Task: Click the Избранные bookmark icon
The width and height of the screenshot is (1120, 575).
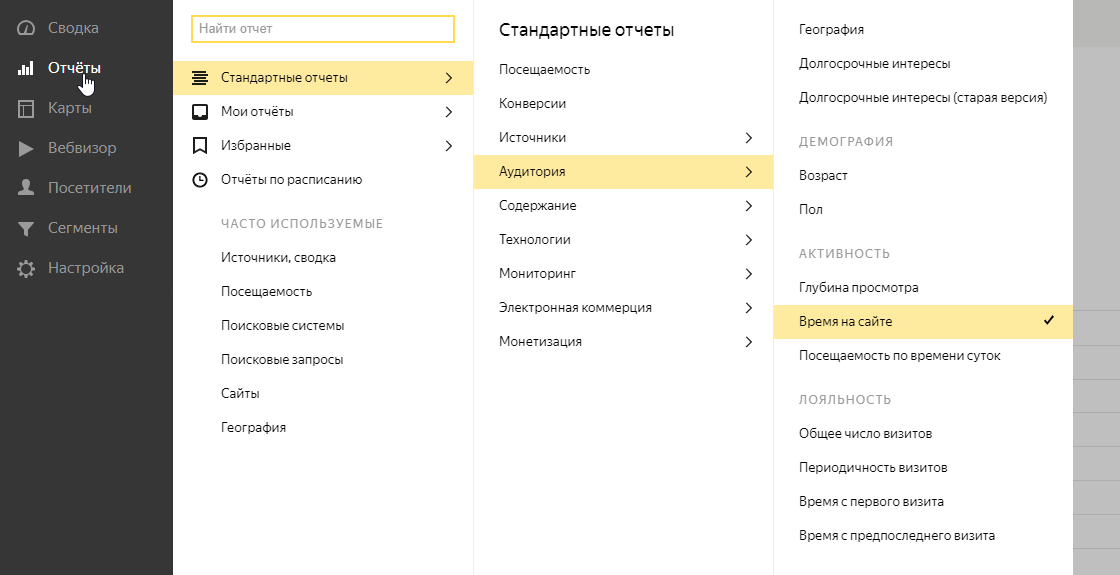Action: coord(200,146)
